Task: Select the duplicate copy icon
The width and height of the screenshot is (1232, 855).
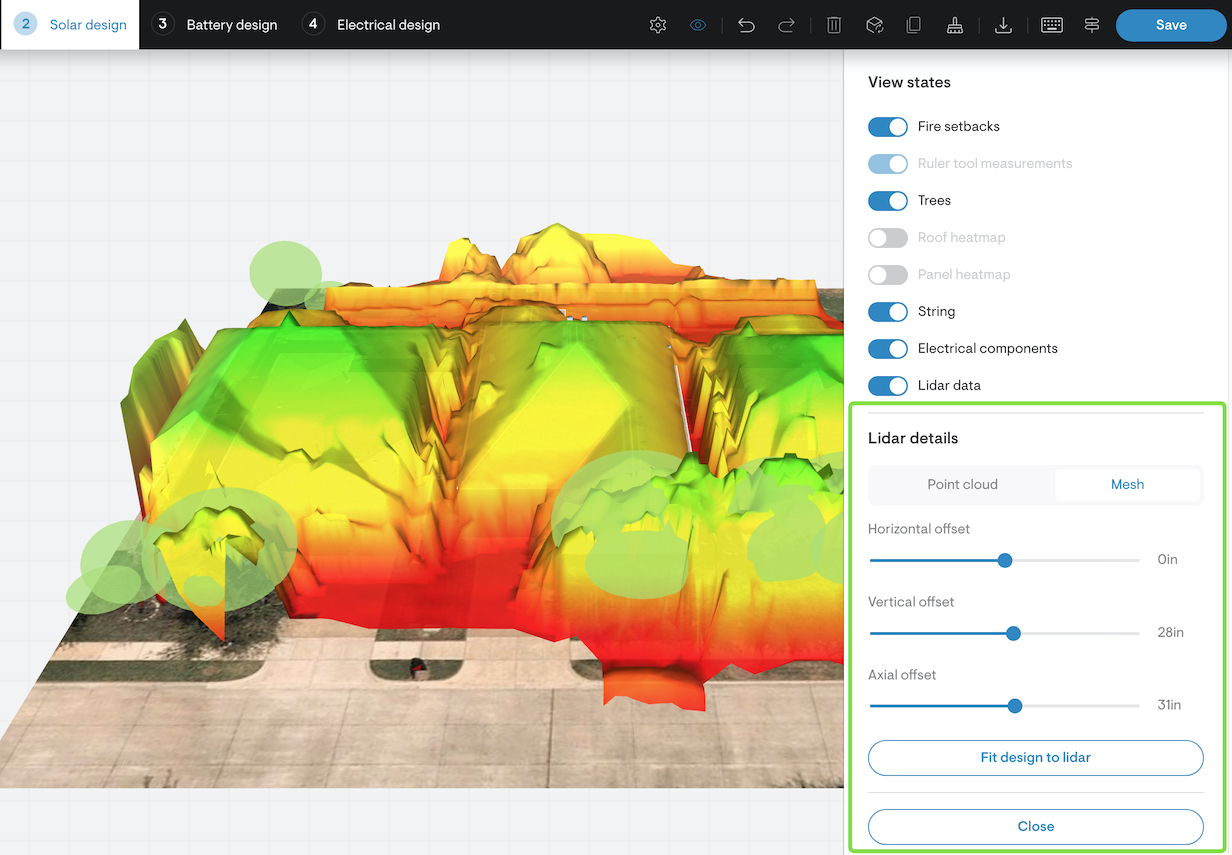Action: (x=913, y=25)
